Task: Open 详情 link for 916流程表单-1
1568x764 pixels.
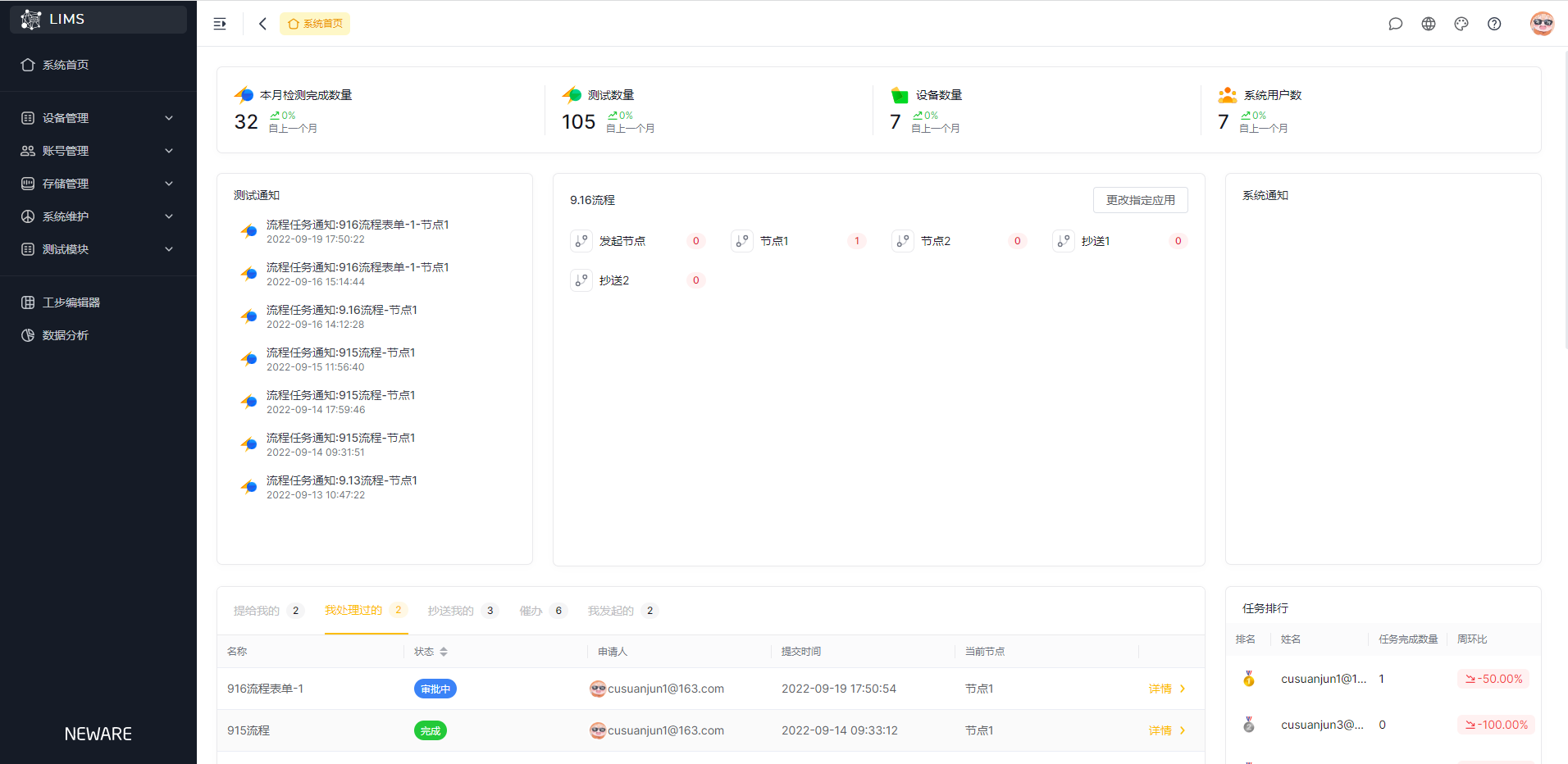Action: 1160,689
